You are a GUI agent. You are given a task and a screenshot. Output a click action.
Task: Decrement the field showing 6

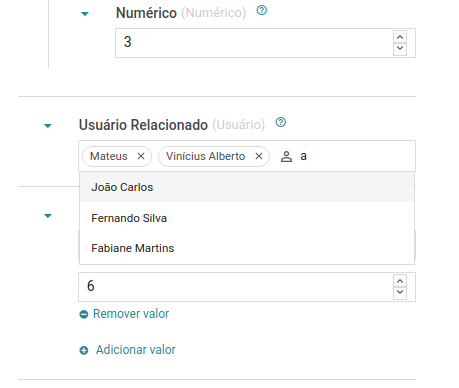click(x=400, y=293)
